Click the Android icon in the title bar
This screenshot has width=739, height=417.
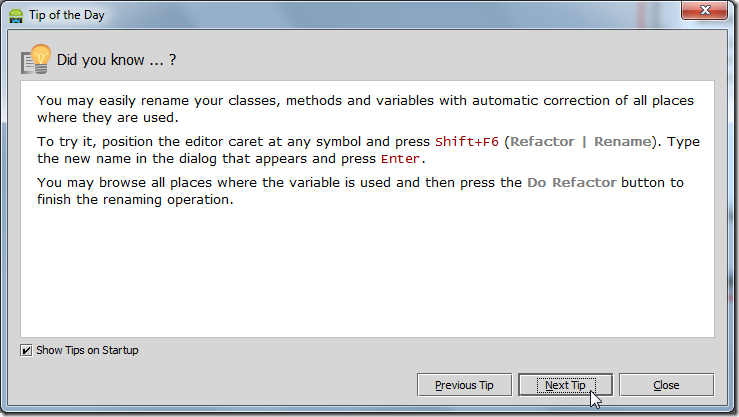(x=16, y=15)
